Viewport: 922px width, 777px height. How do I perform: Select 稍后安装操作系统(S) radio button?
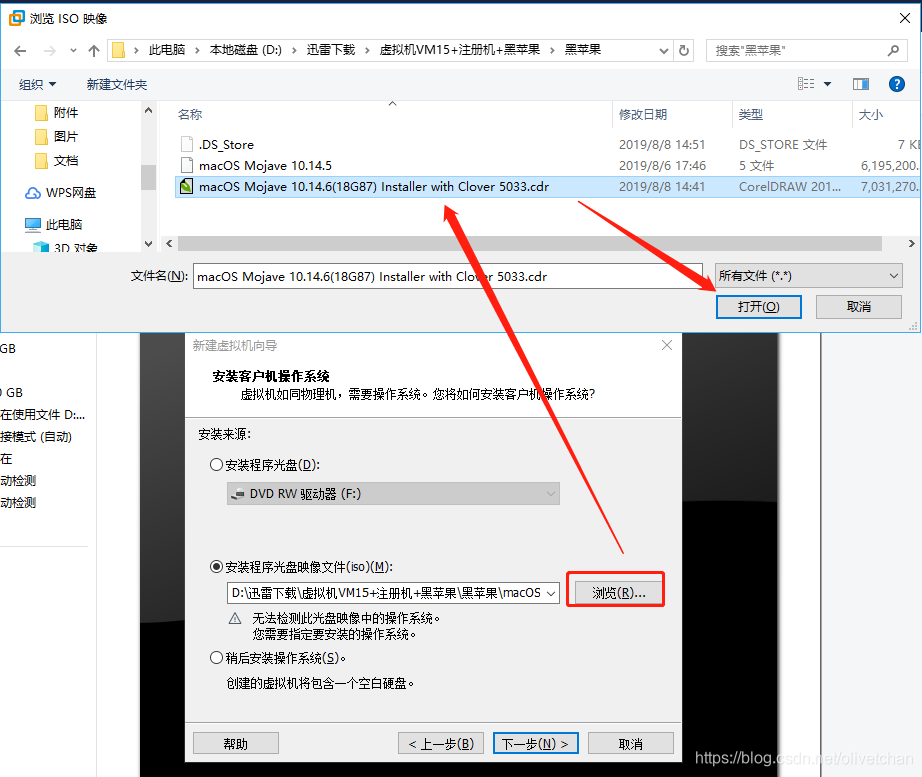[216, 658]
